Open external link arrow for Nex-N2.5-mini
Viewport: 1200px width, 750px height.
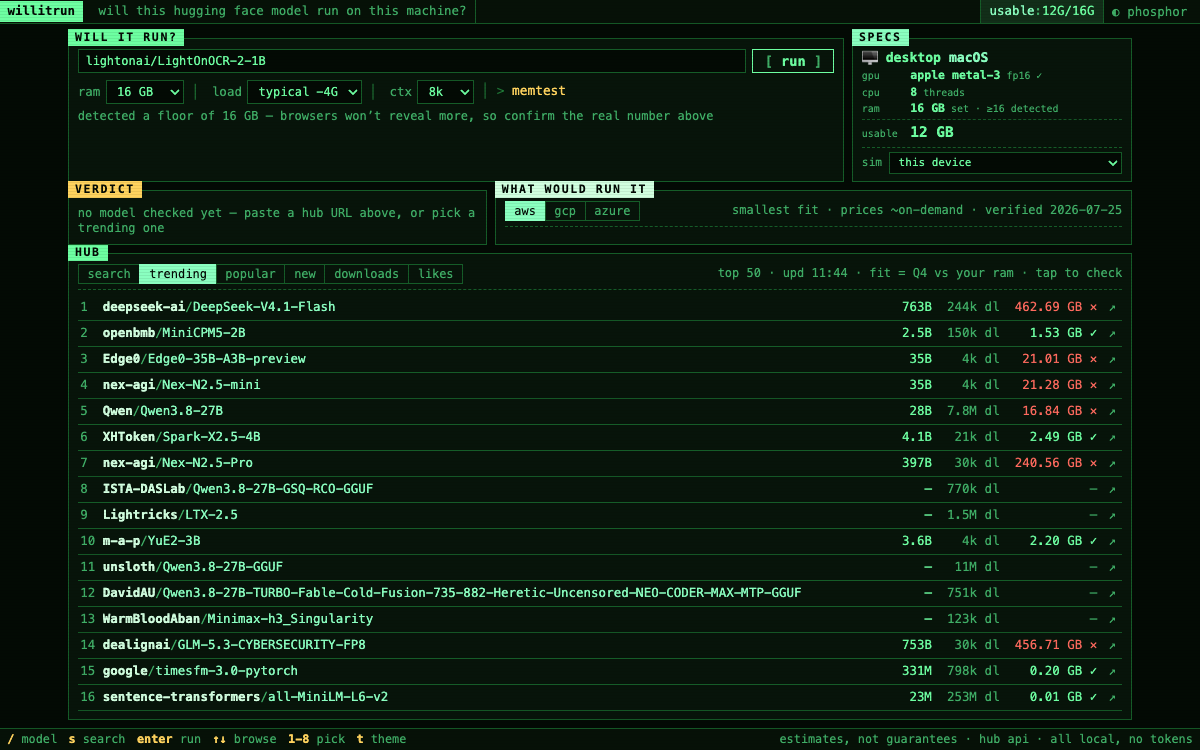coord(1112,385)
